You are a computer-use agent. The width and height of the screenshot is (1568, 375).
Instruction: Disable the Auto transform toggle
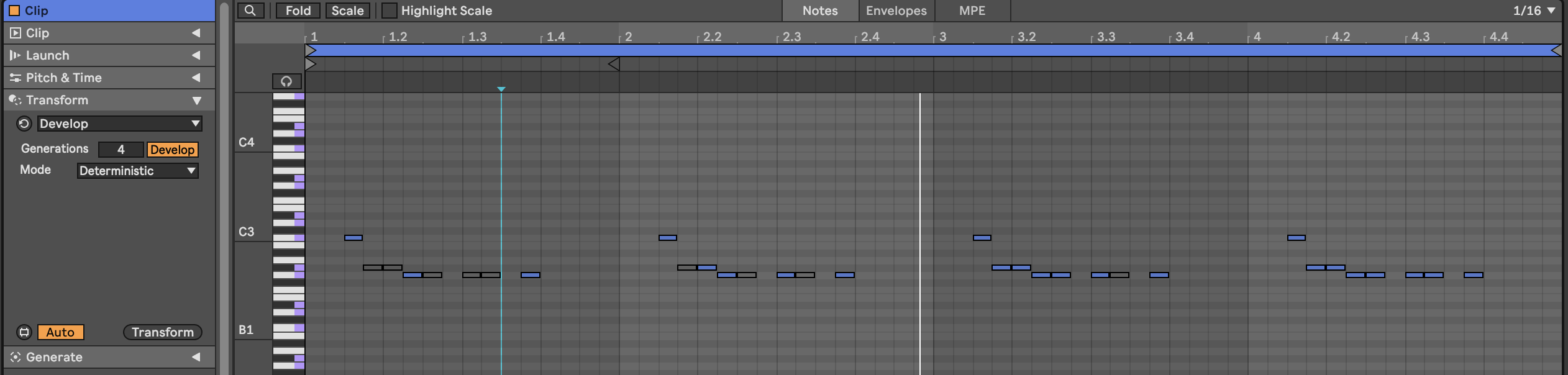point(60,332)
